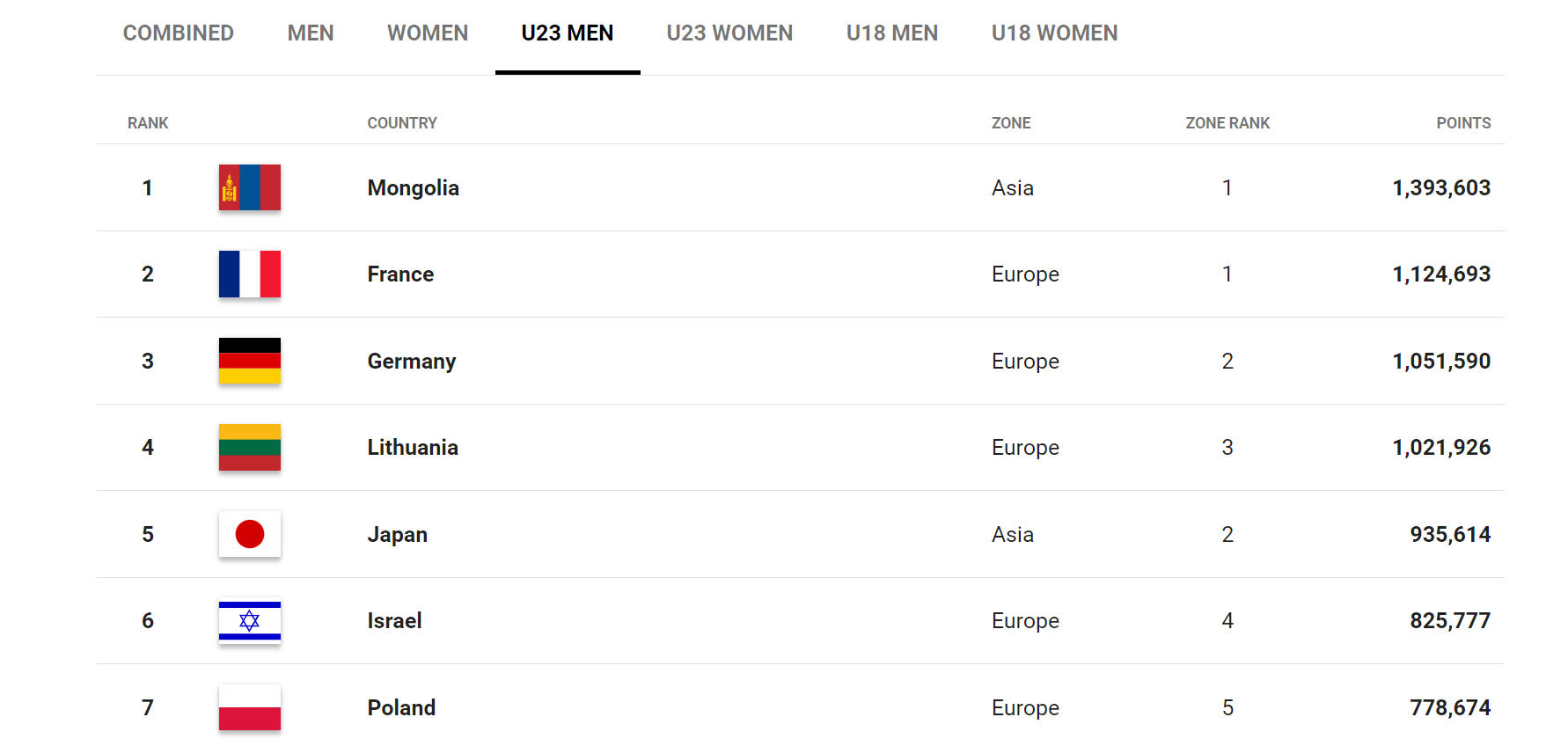Select the U18 WOMEN tab
The image size is (1568, 739).
pos(1054,33)
